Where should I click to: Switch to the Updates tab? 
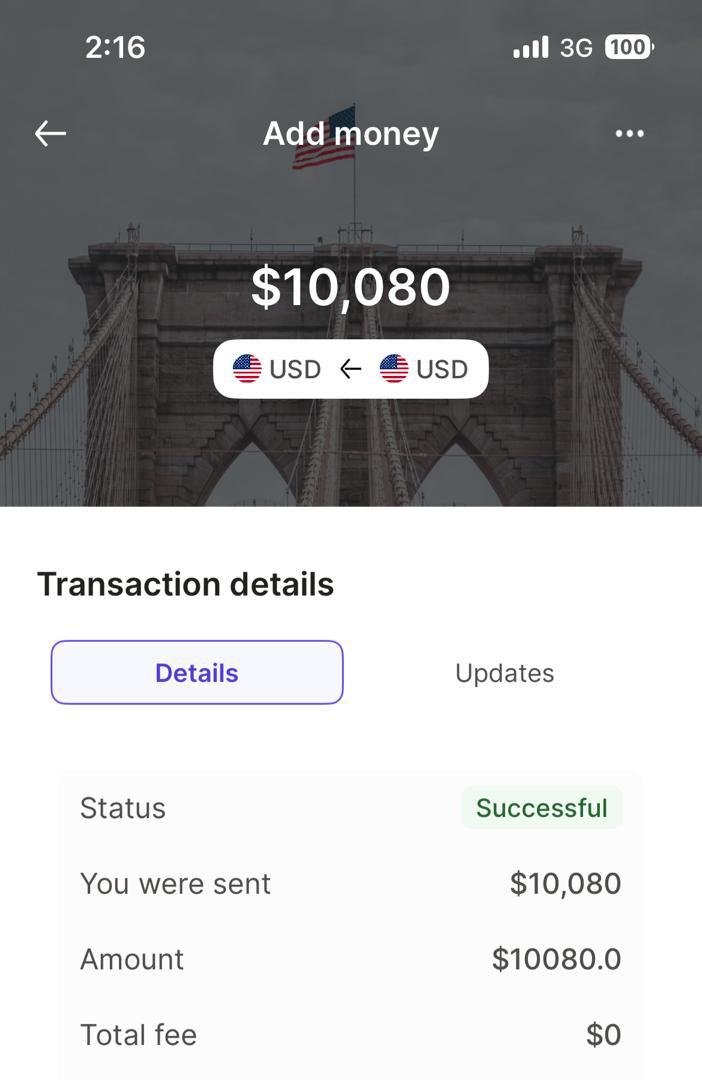point(504,673)
